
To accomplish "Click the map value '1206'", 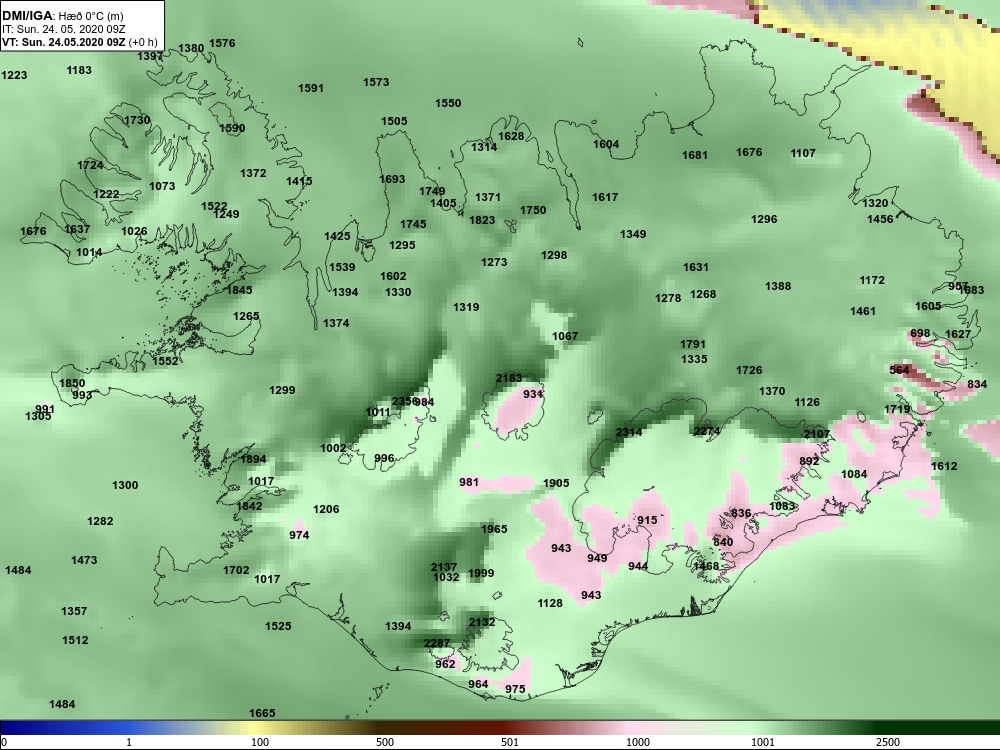I will (x=326, y=510).
